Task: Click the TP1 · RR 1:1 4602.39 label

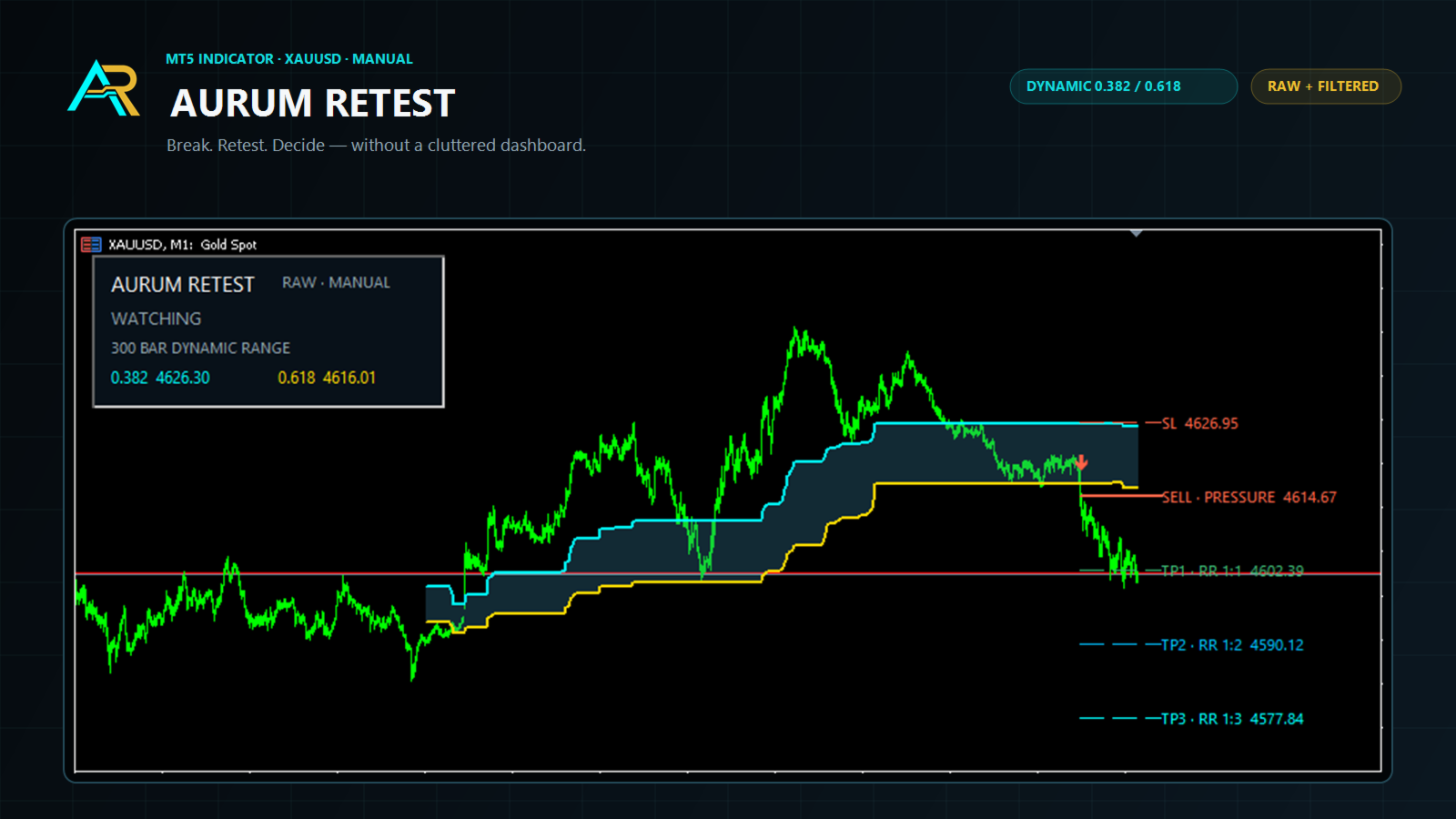Action: pos(1232,571)
